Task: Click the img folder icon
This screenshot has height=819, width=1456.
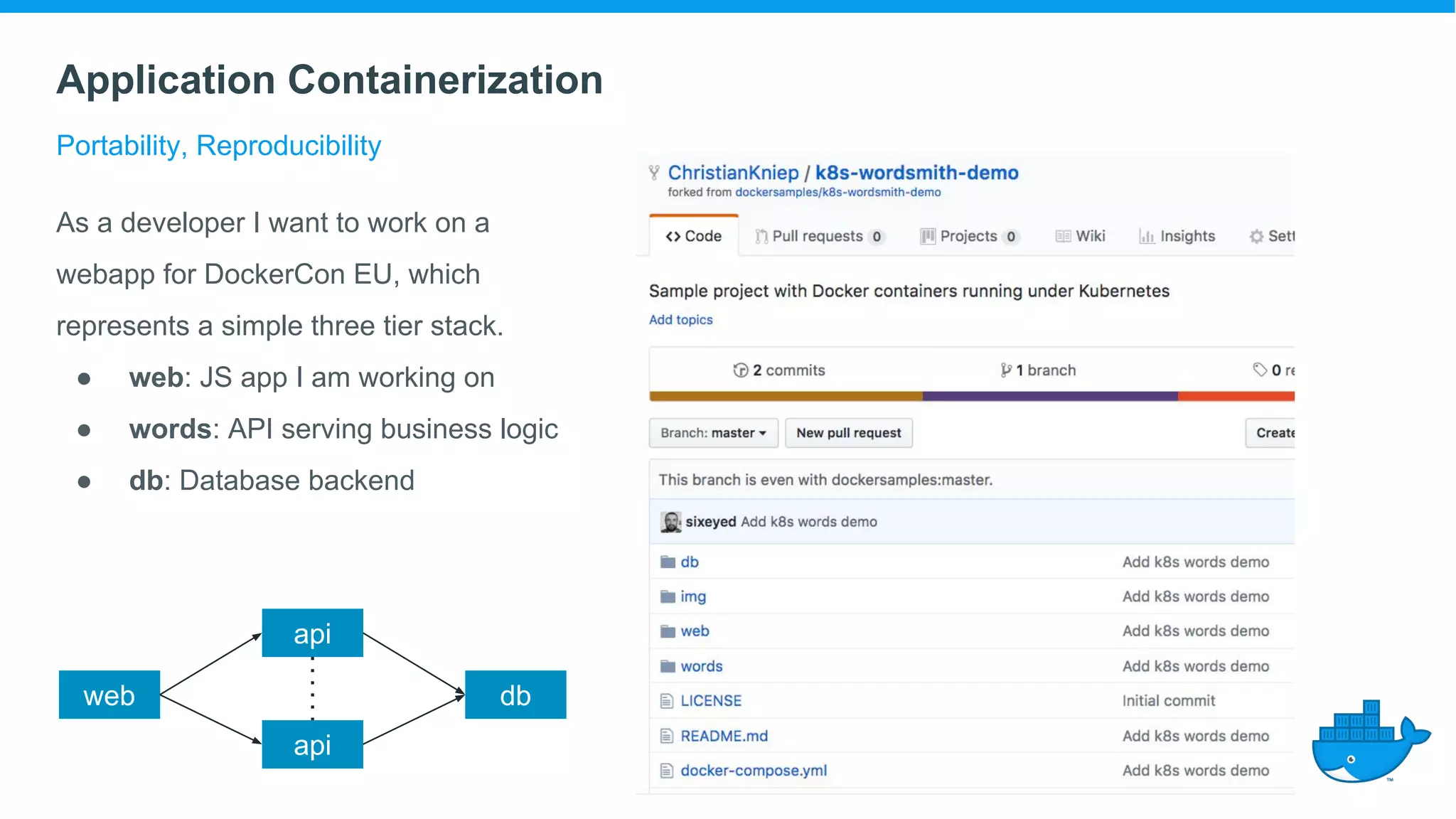Action: [668, 596]
